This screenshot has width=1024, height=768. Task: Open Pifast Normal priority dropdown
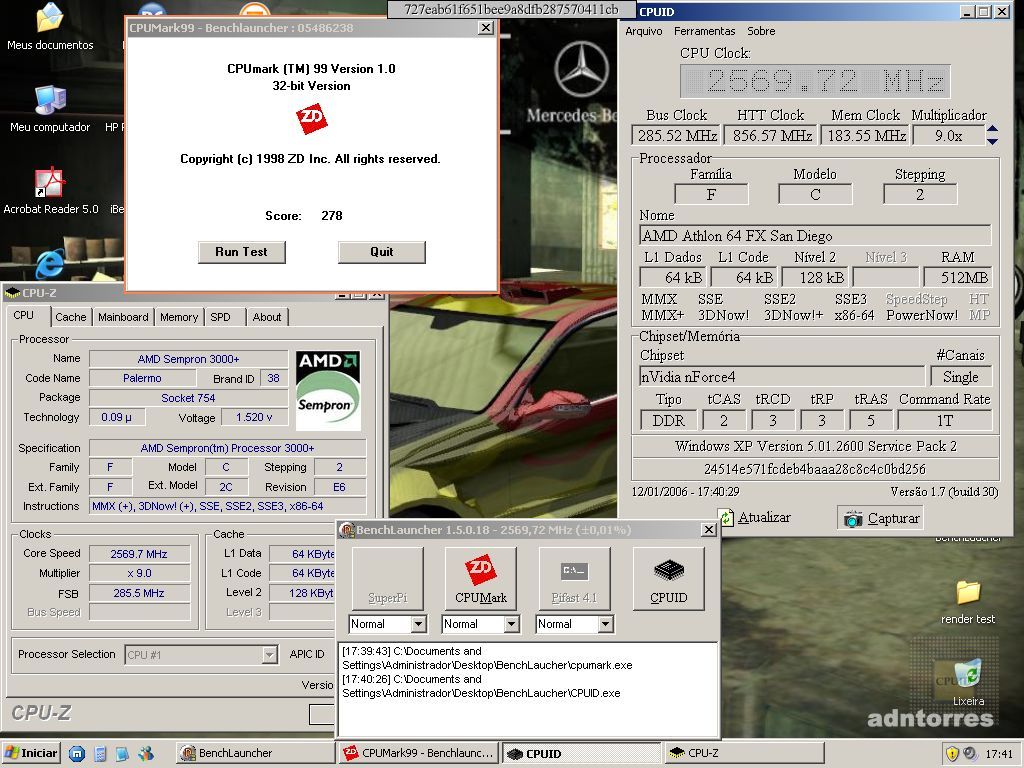click(x=605, y=624)
